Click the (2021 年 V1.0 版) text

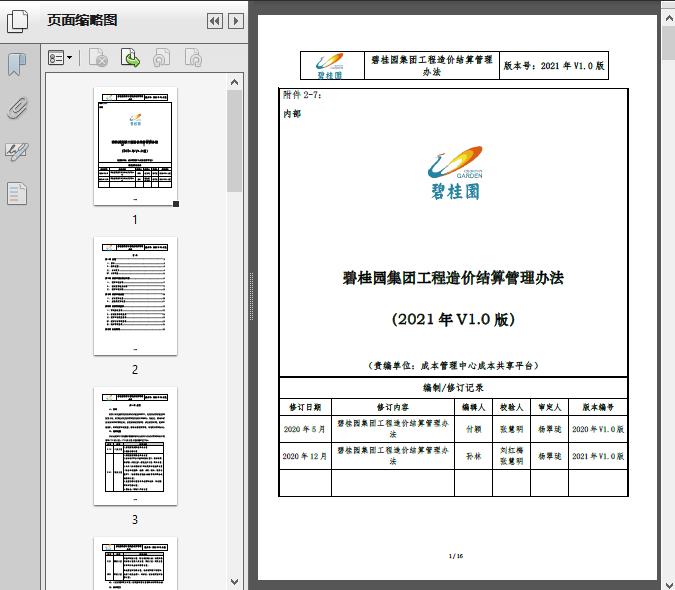[453, 319]
